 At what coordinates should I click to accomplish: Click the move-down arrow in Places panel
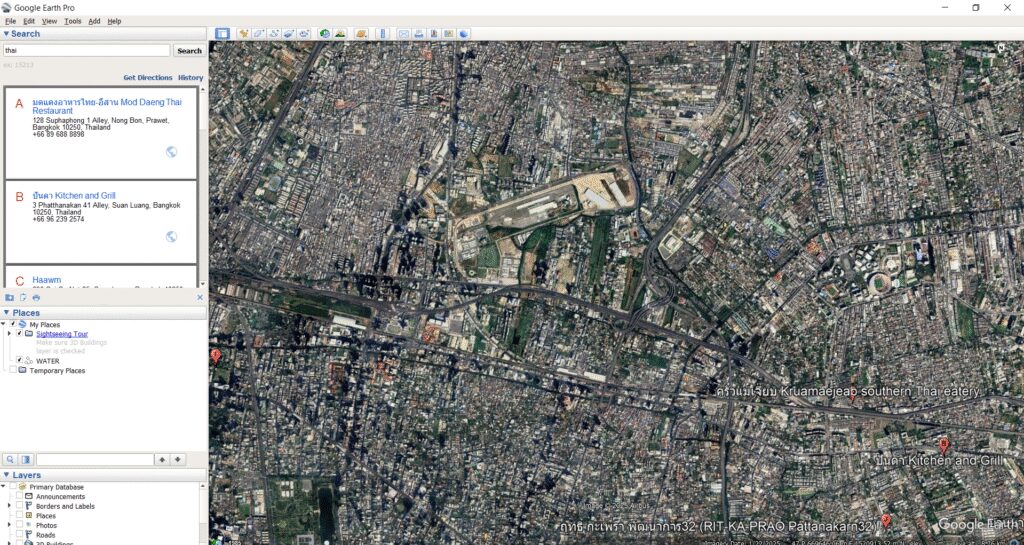(178, 459)
